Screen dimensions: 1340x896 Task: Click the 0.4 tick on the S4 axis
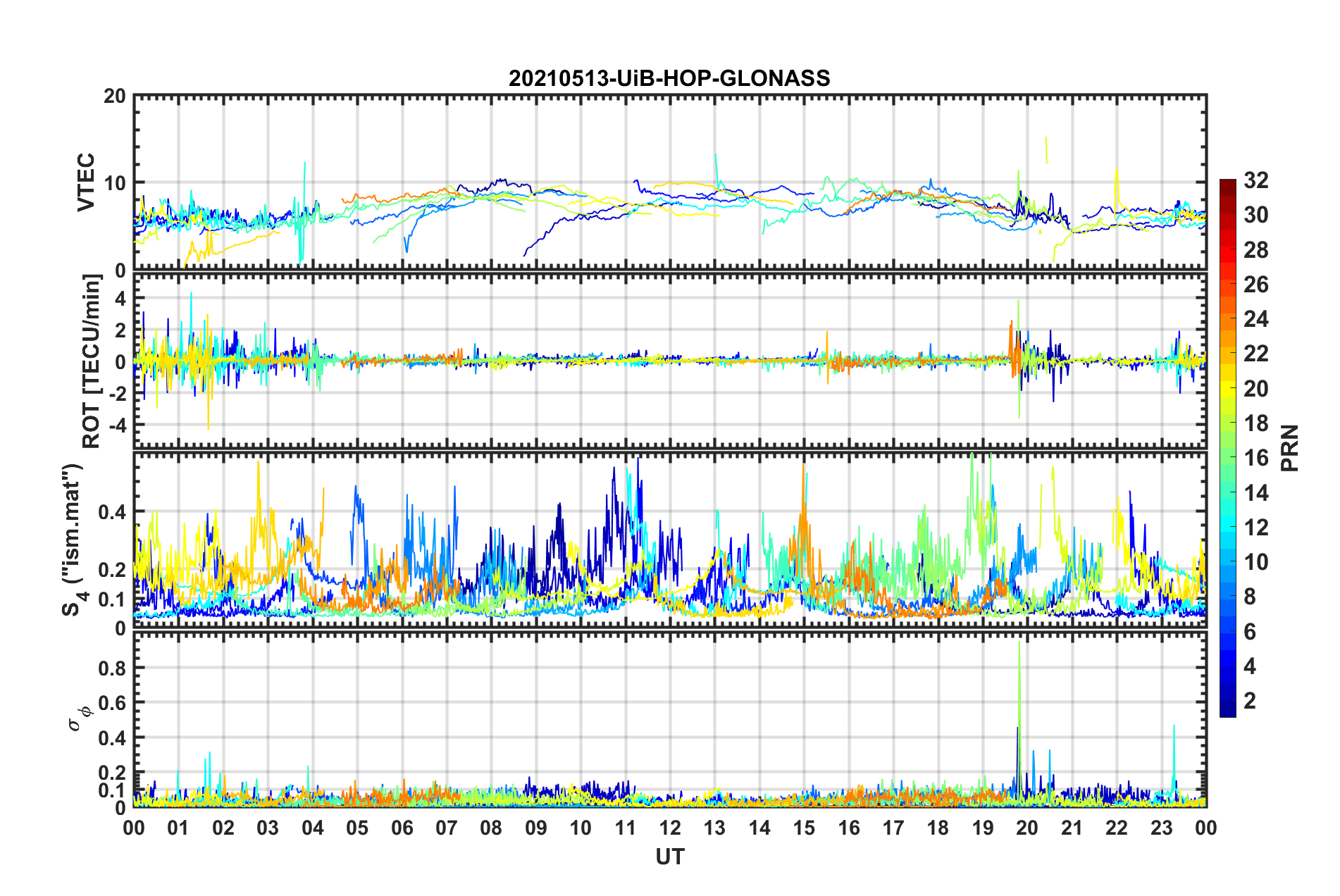pyautogui.click(x=113, y=511)
